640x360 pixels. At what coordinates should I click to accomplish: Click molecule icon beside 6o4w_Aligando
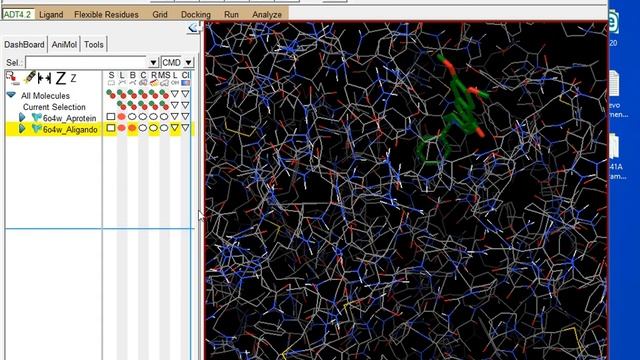click(36, 129)
